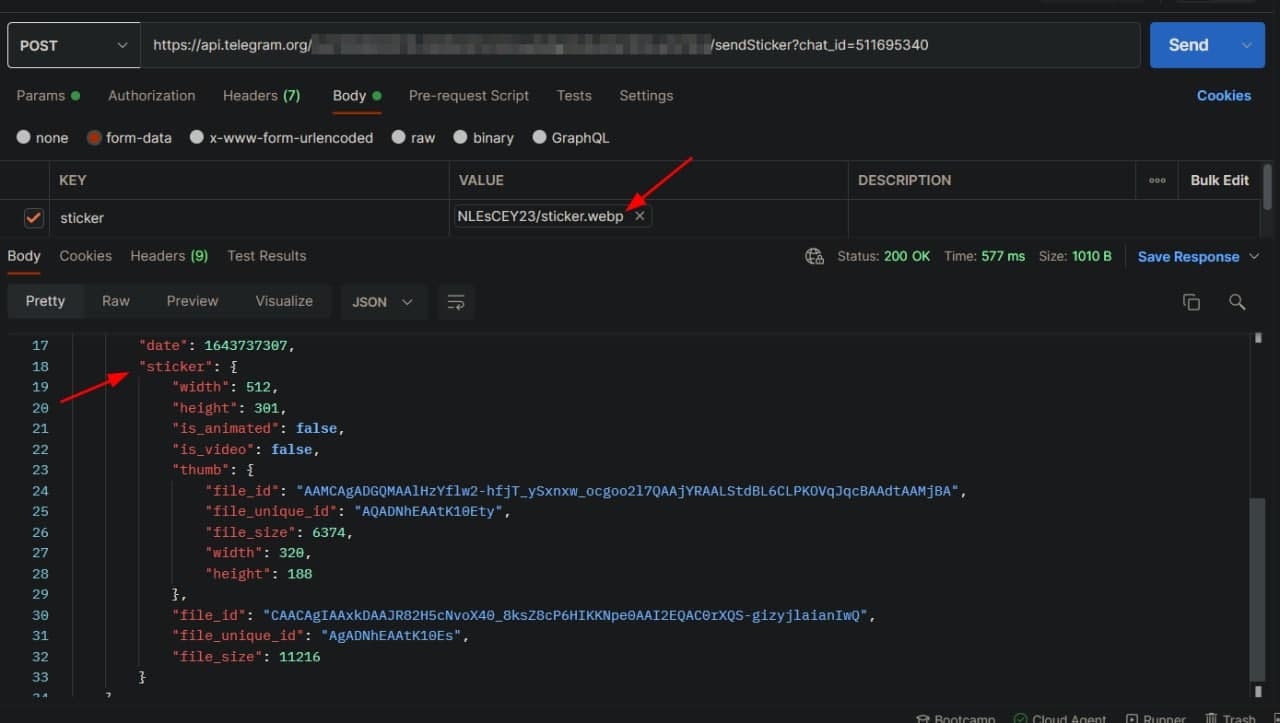Open the response Test Results tab
Screen dimensions: 1280x723
(x=266, y=256)
